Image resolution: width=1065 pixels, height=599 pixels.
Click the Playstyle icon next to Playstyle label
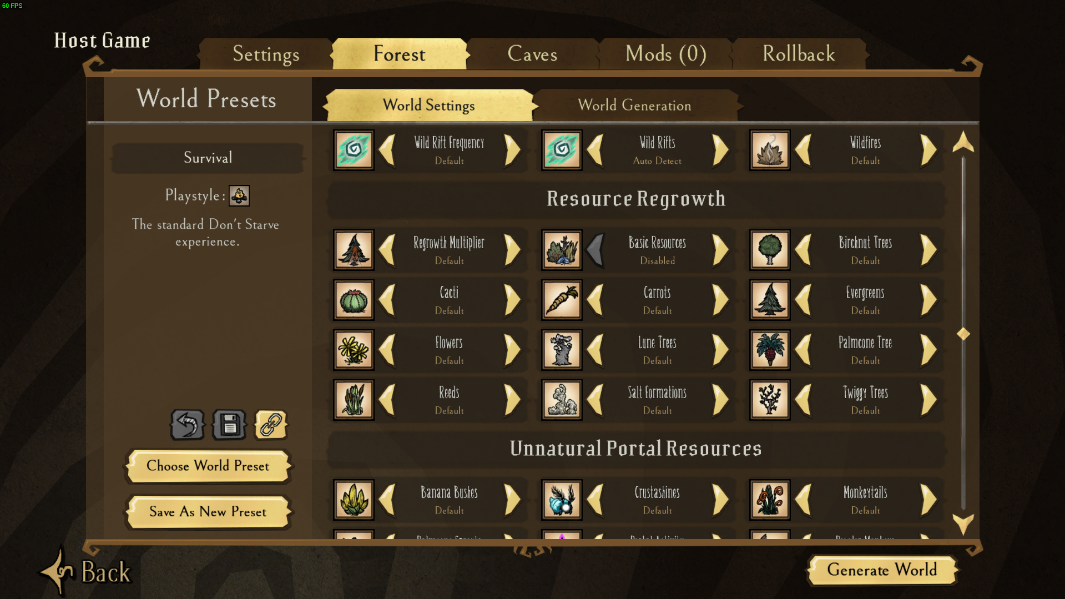tap(239, 196)
